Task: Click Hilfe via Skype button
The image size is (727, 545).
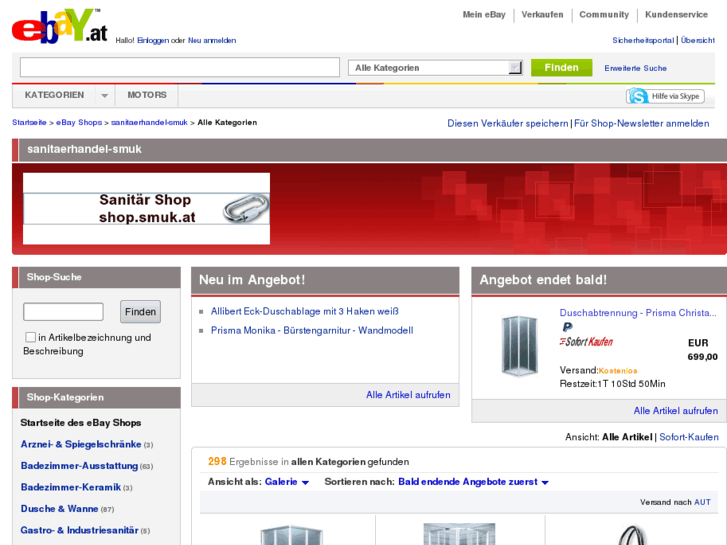Action: point(665,96)
